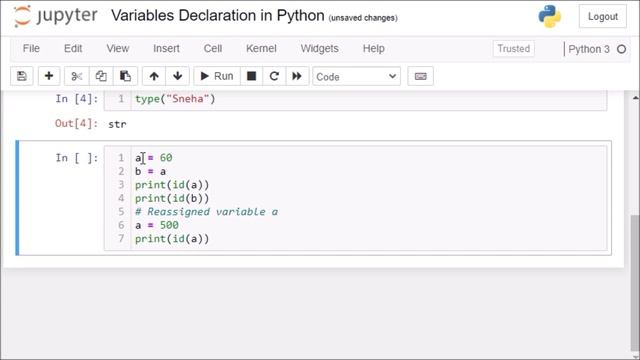This screenshot has width=640, height=360.
Task: Rename notebook via the title 'Variables Declaration in Python'
Action: click(x=218, y=16)
